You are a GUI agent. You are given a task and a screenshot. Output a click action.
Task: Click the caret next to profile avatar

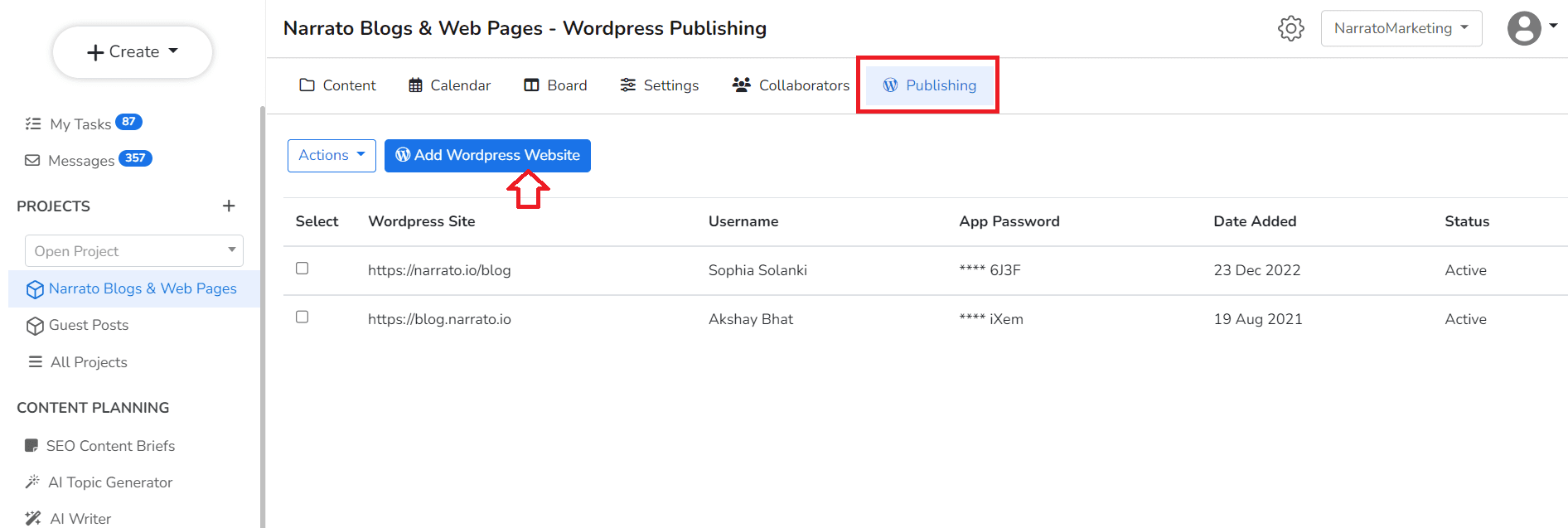pos(1553,26)
